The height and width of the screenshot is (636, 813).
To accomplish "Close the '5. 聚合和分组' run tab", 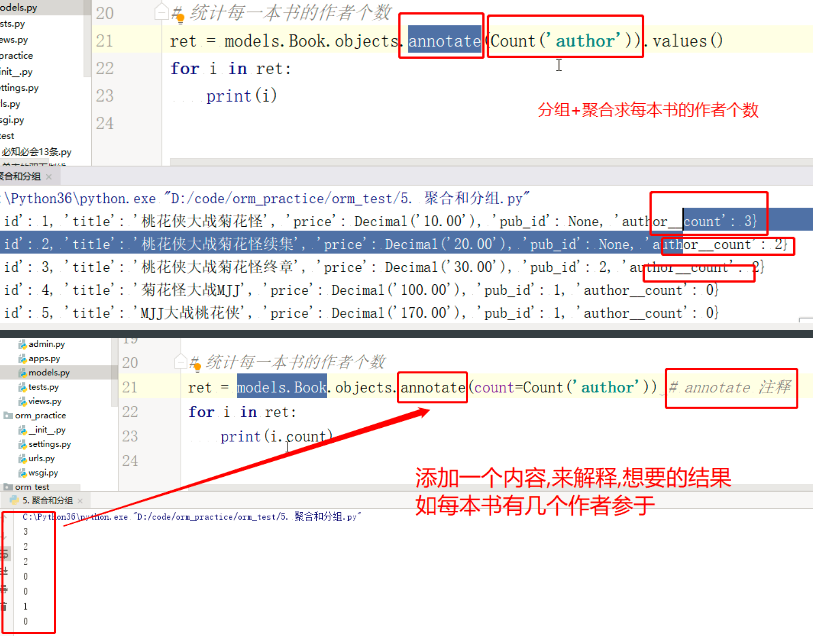I will click(x=80, y=501).
